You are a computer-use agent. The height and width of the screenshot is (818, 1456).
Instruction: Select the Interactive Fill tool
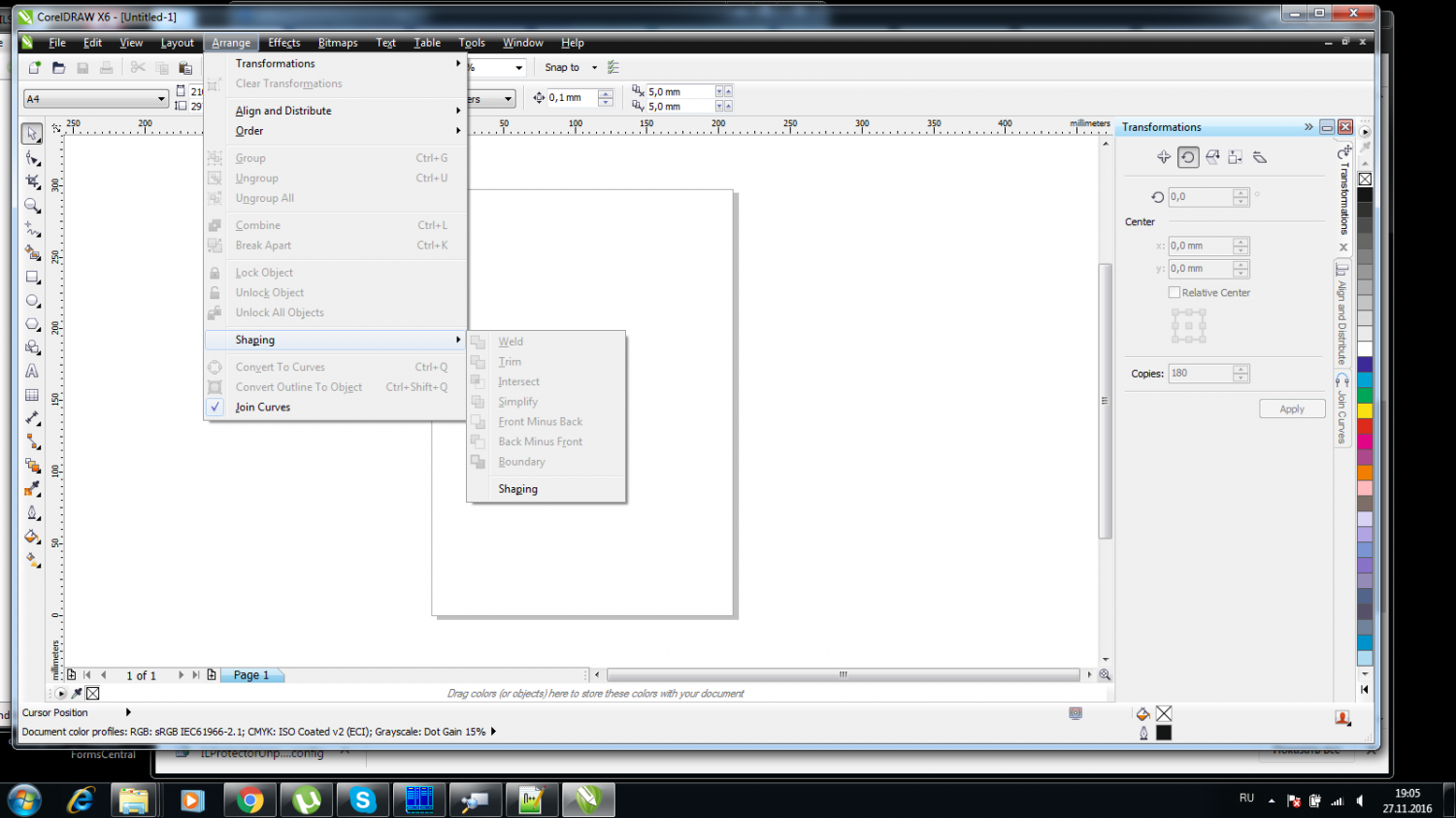click(x=32, y=561)
